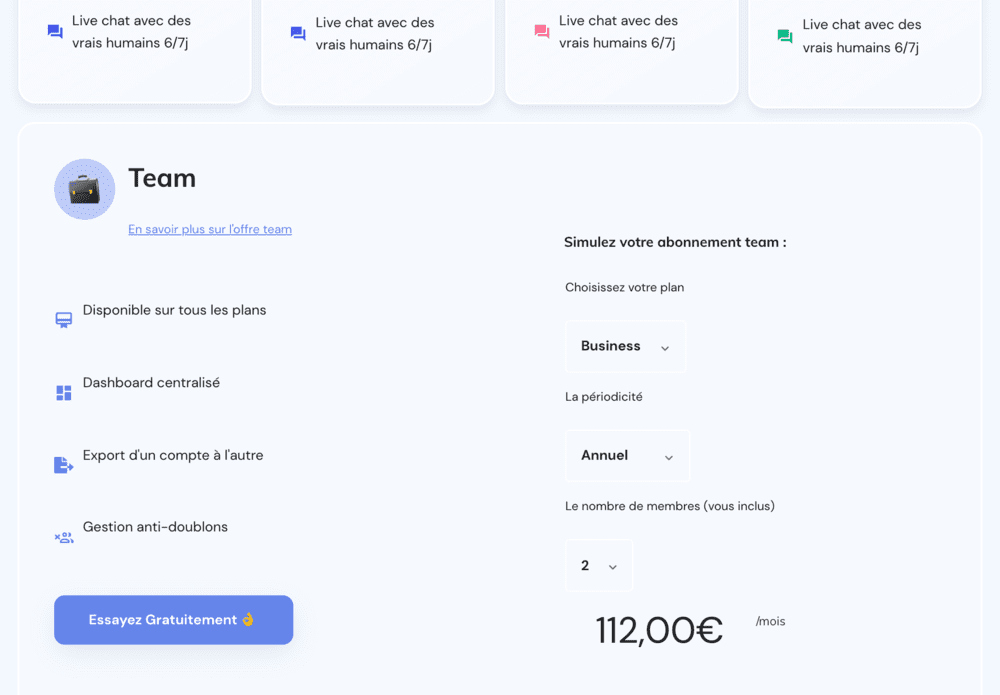
Task: Select the "Simulez votre abonnement team" heading
Action: pyautogui.click(x=675, y=242)
